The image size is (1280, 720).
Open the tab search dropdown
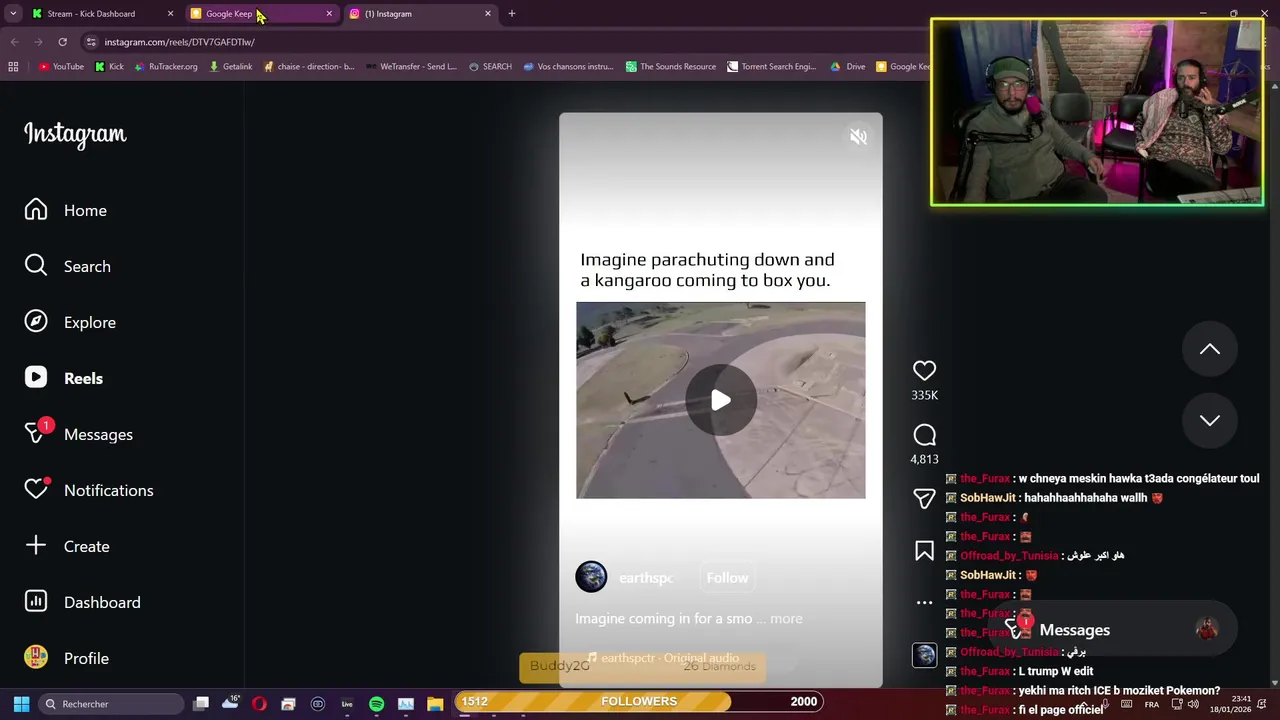pyautogui.click(x=13, y=14)
